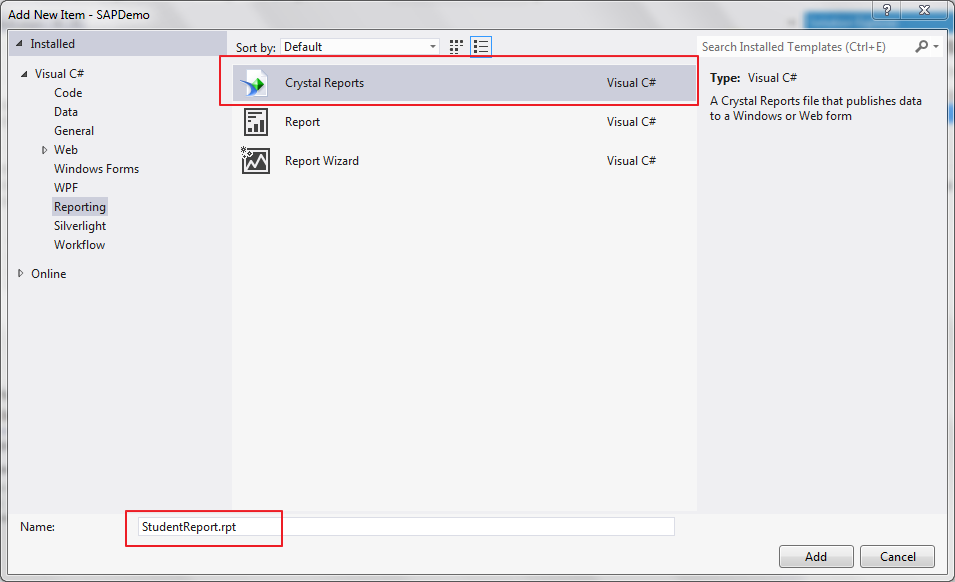The width and height of the screenshot is (955, 582).
Task: Select the Windows Forms category
Action: coord(96,169)
